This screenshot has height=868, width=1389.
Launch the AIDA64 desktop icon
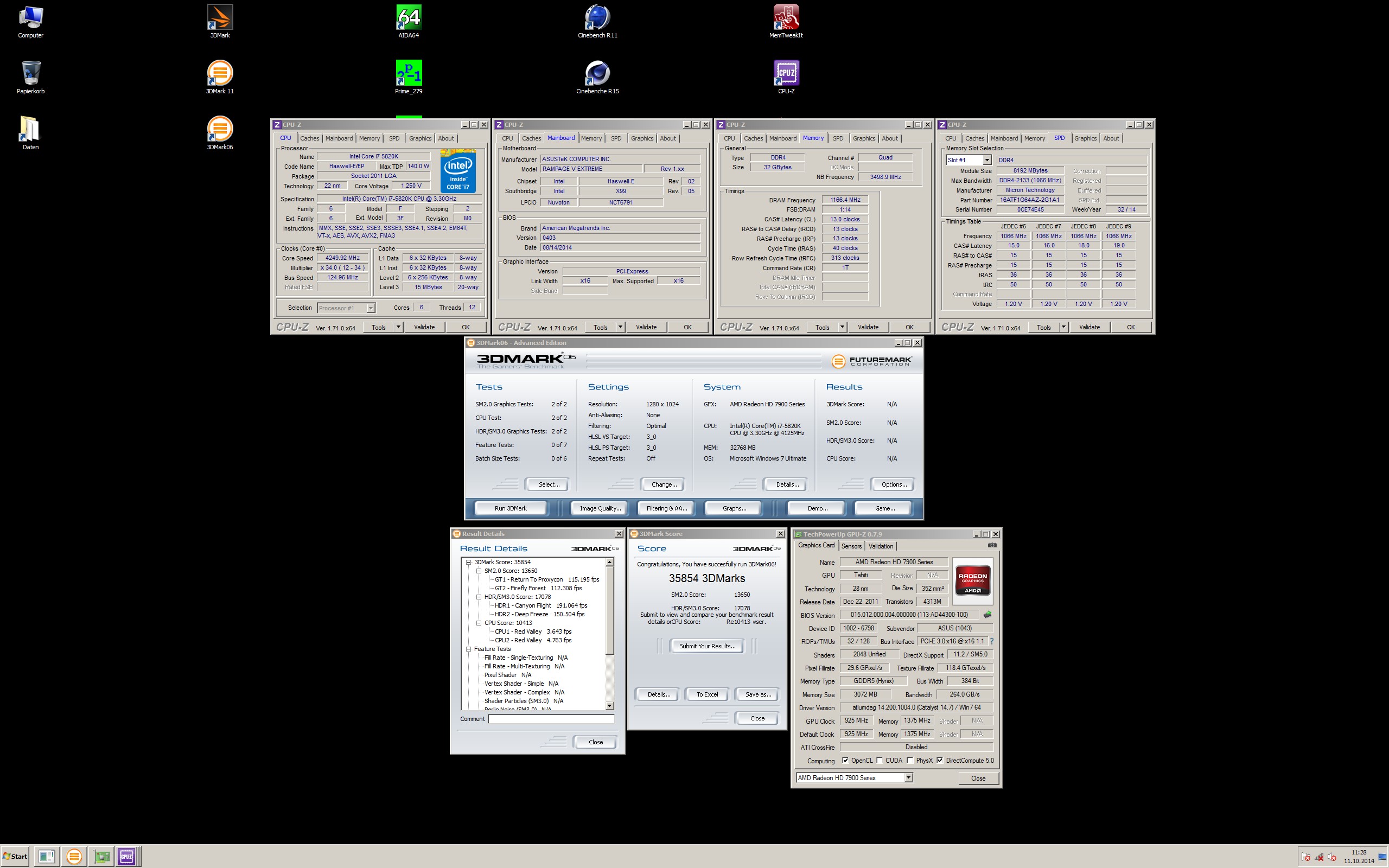coord(409,21)
